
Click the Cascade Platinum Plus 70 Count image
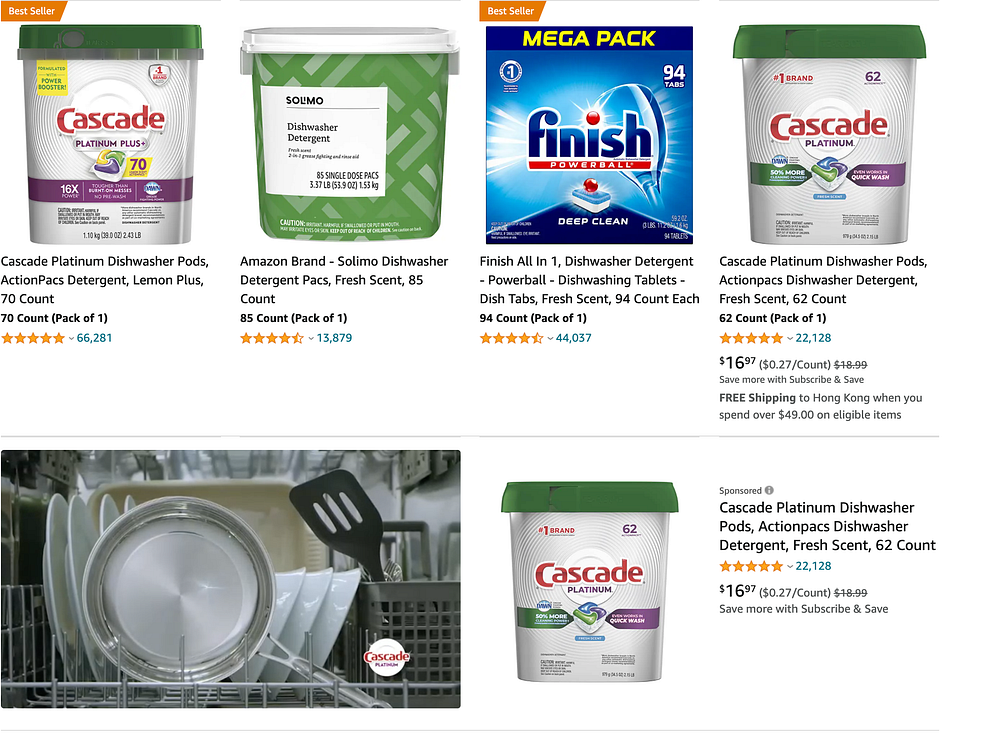(110, 135)
